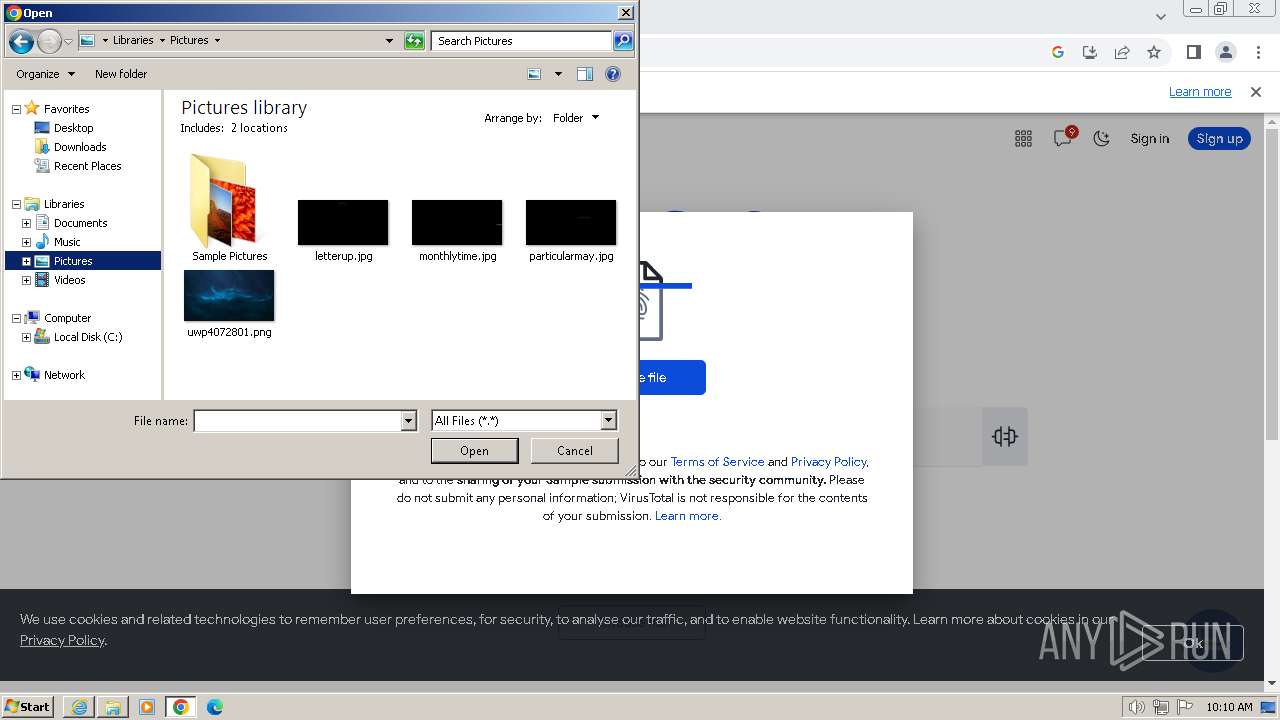The width and height of the screenshot is (1280, 720).
Task: Open Desktop in Favorites
Action: (x=73, y=128)
